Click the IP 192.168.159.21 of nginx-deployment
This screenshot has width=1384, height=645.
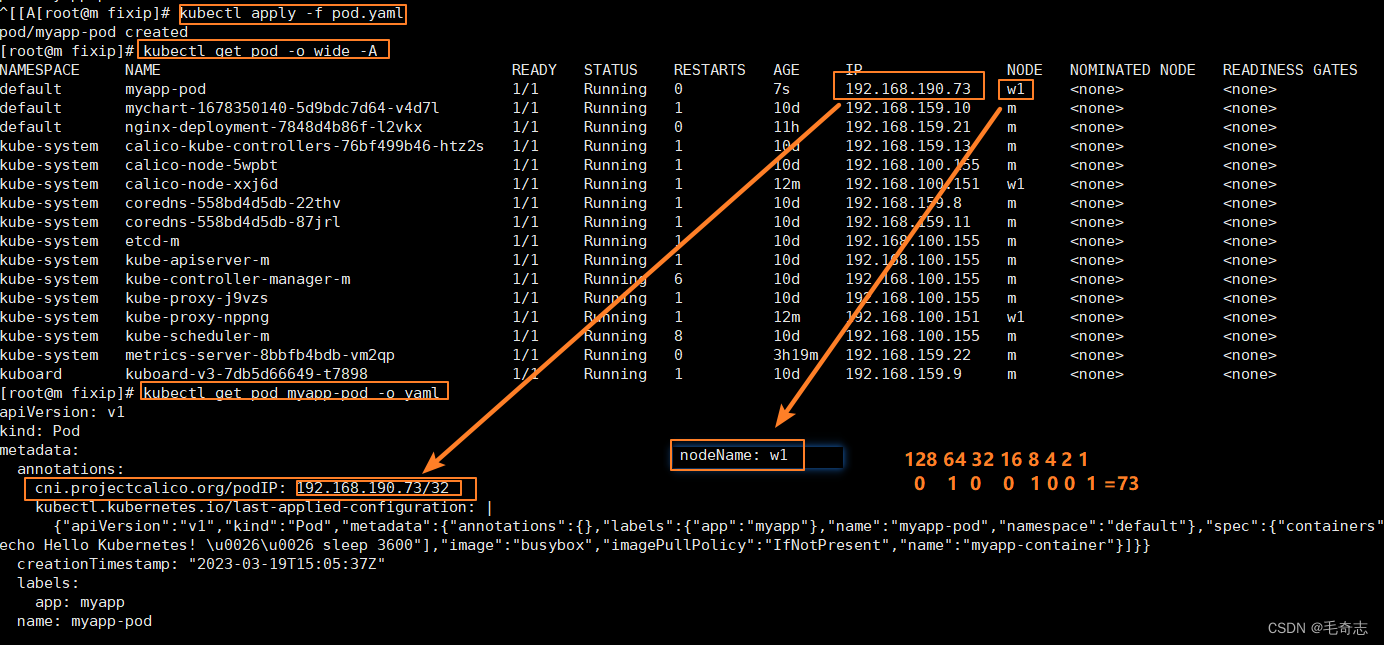[x=908, y=127]
